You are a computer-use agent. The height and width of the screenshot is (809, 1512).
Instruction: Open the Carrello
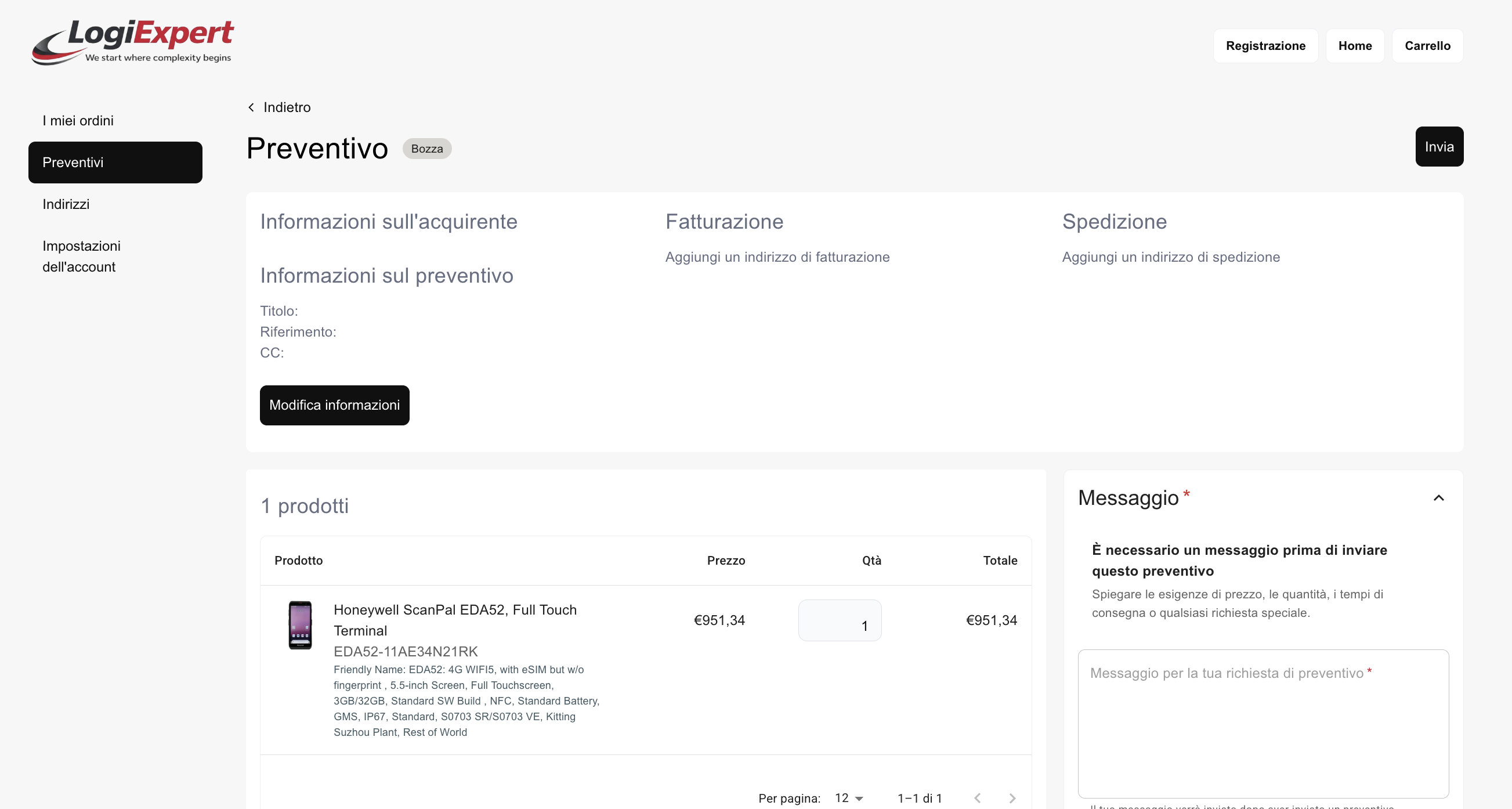1427,46
